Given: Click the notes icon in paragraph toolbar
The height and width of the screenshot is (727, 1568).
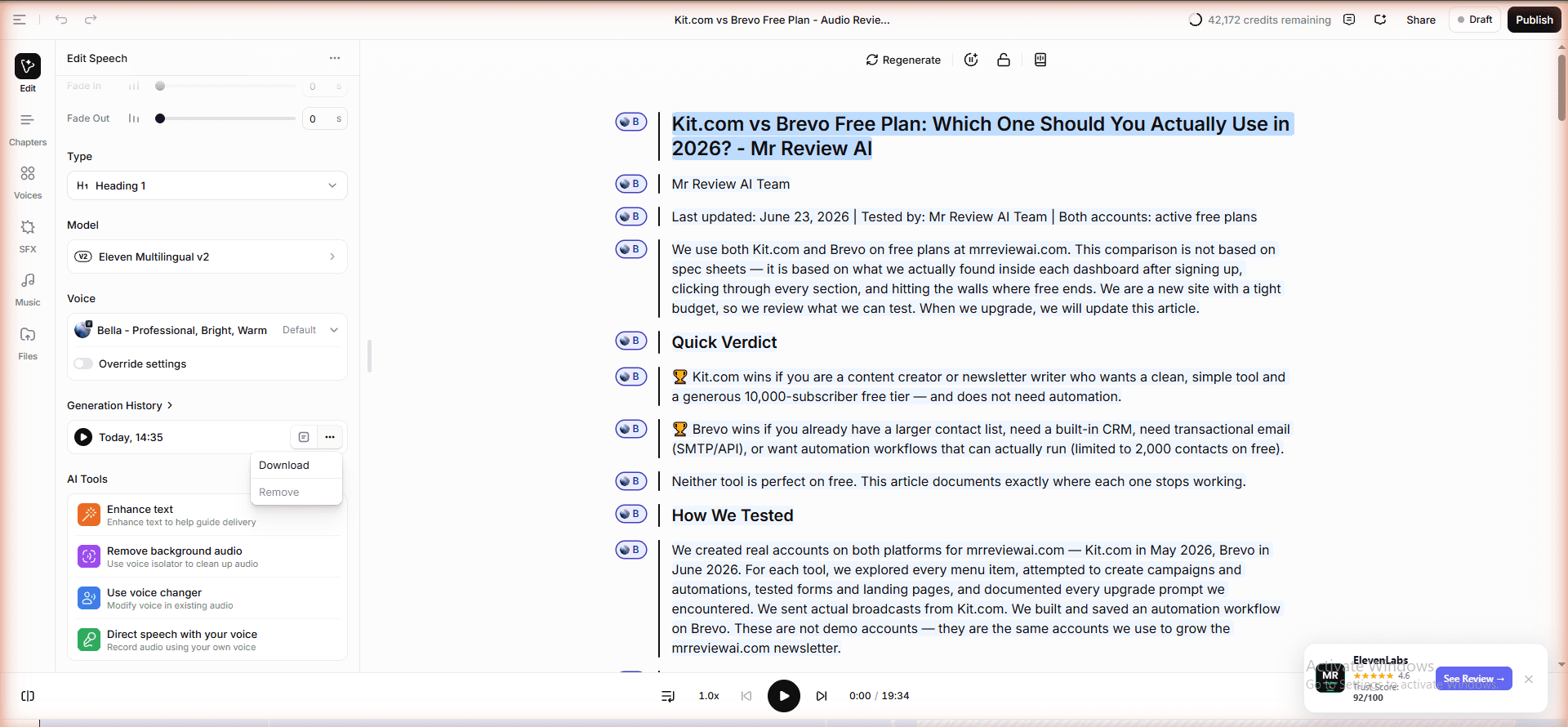Looking at the screenshot, I should (1040, 60).
